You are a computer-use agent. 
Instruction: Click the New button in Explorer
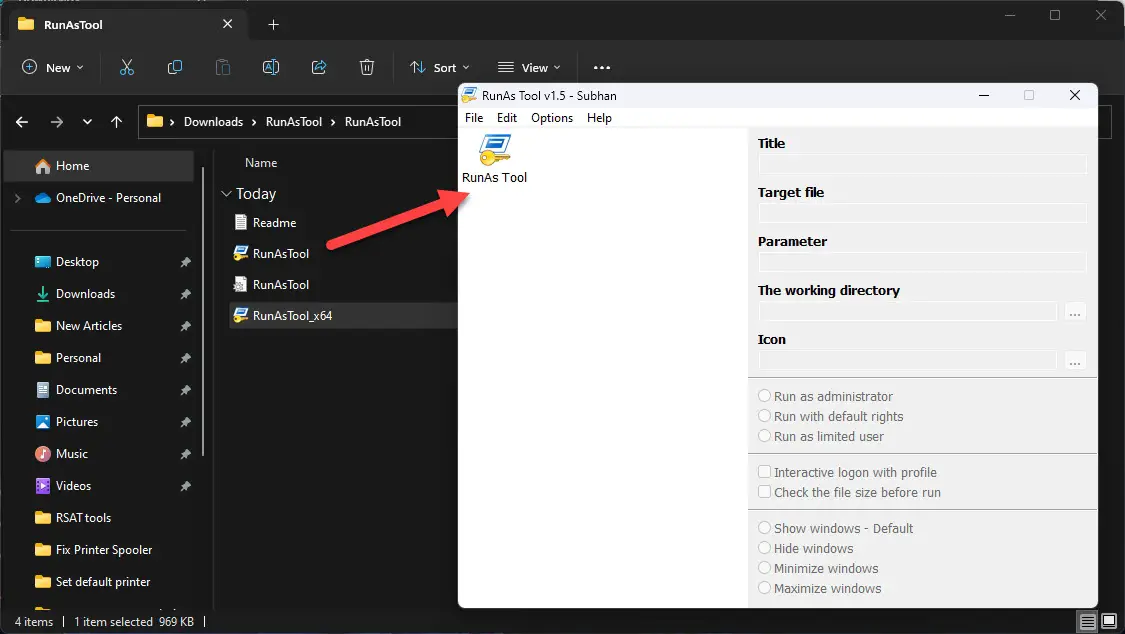53,67
